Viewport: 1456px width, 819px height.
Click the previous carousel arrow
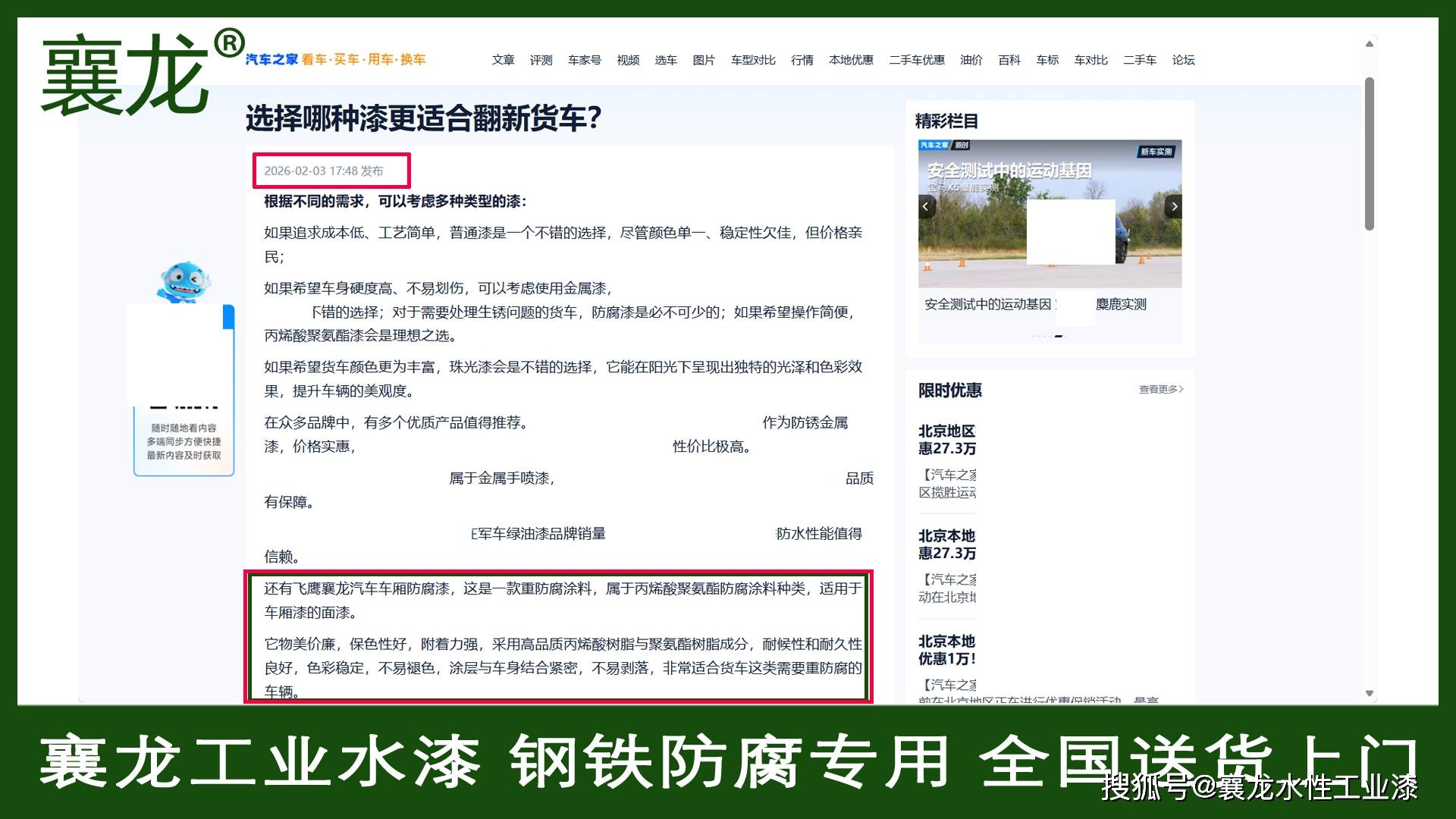coord(926,206)
